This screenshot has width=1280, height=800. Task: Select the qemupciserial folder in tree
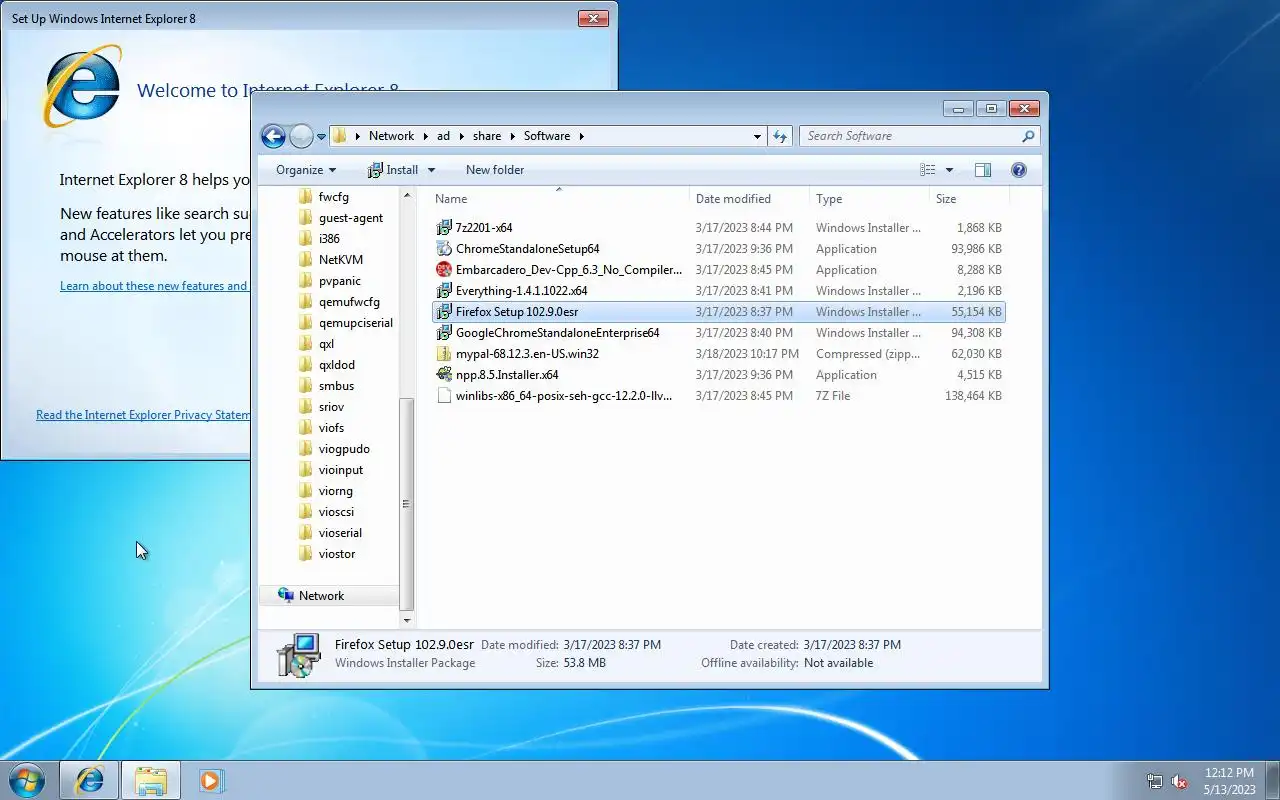[346, 323]
